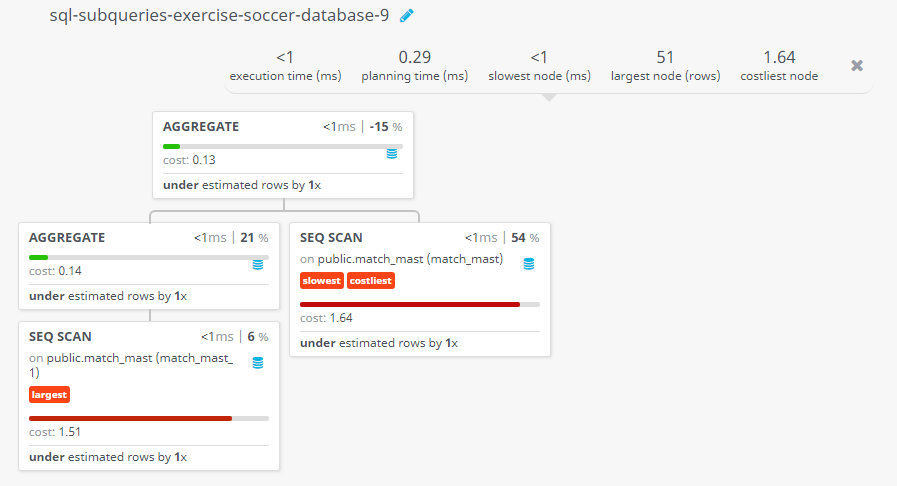Viewport: 897px width, 486px height.
Task: Click the plan title sql-subqueries-exercise-soccer-database-9
Action: pos(219,16)
